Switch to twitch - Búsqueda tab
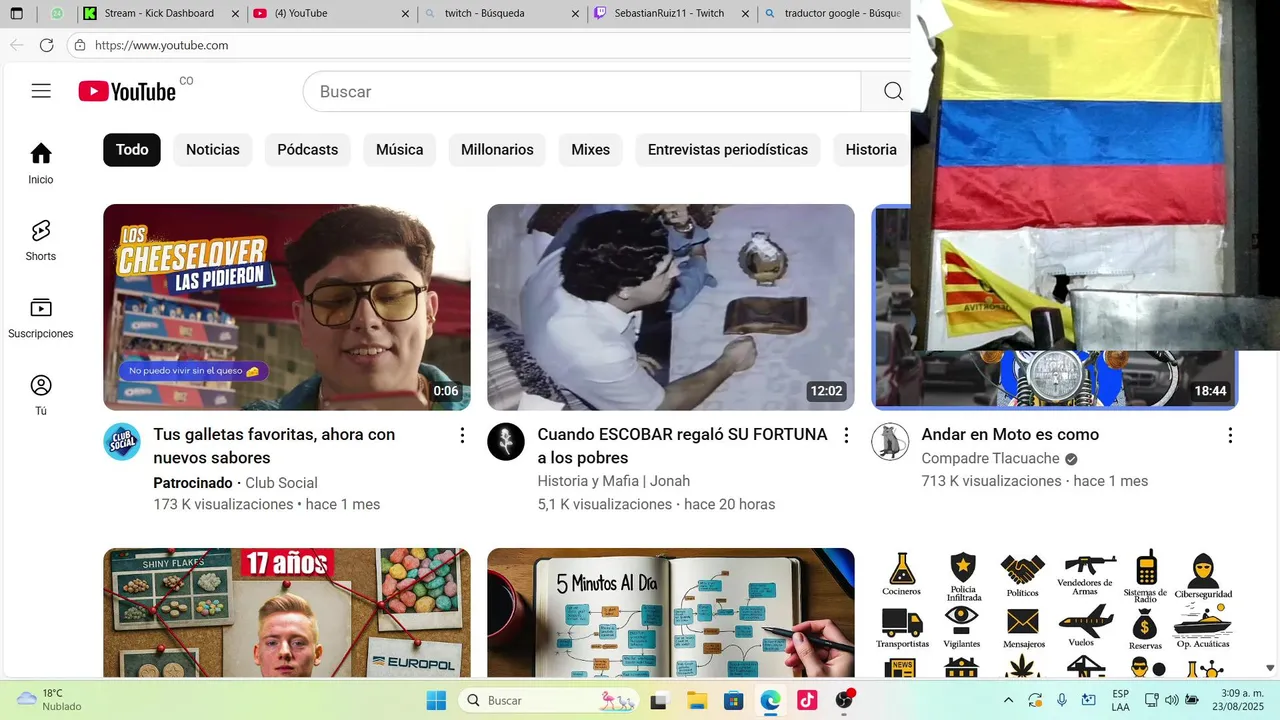This screenshot has width=1280, height=720. click(x=501, y=13)
